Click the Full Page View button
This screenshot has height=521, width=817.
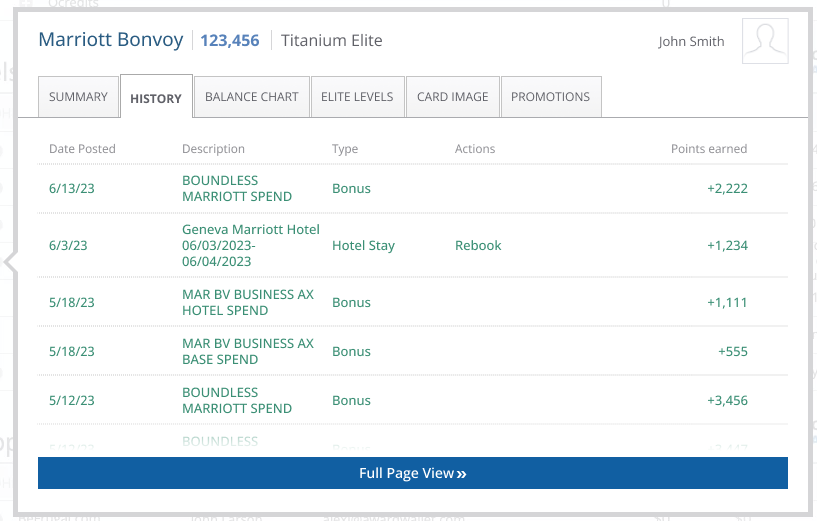click(412, 473)
